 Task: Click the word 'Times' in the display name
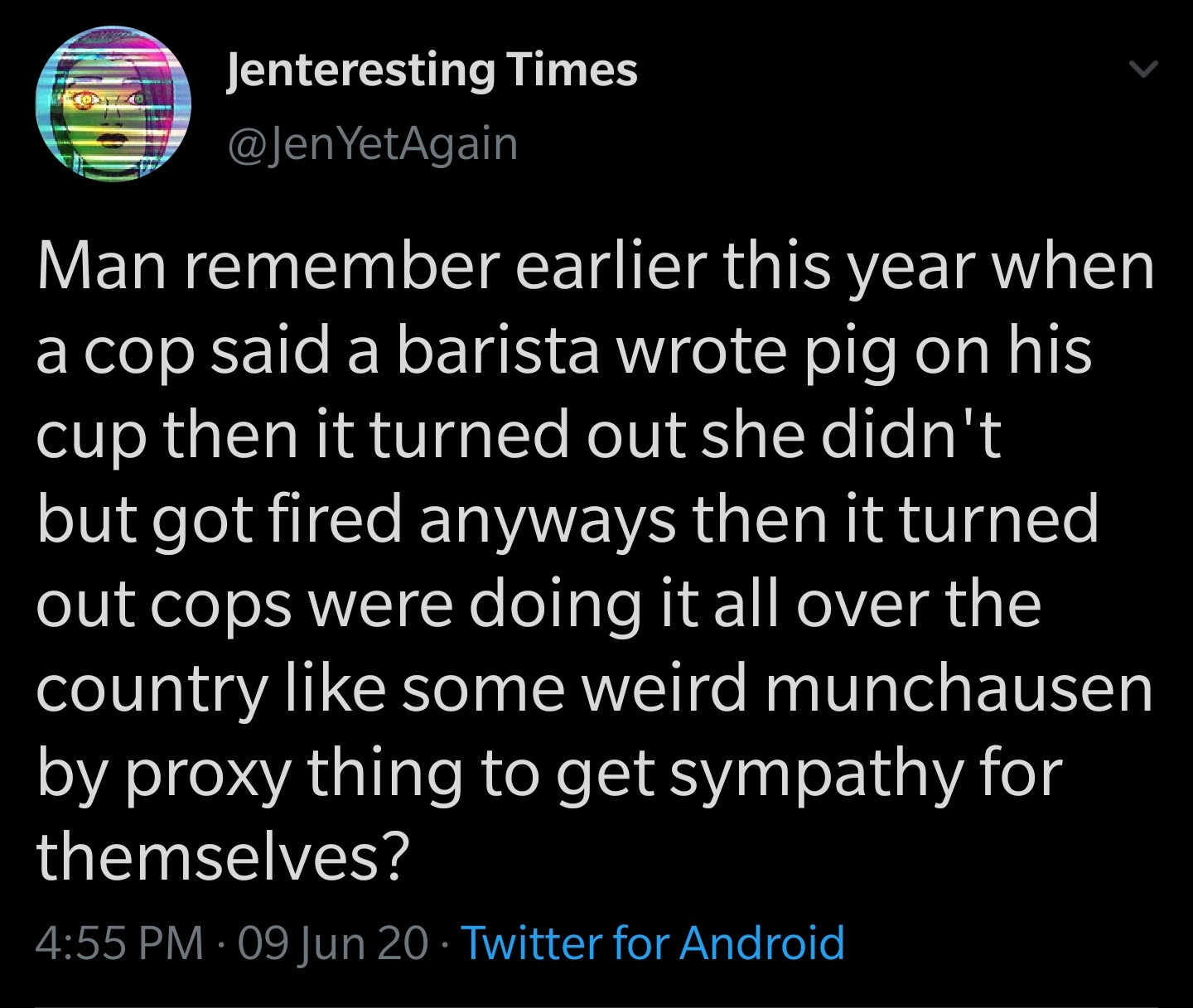pyautogui.click(x=572, y=68)
